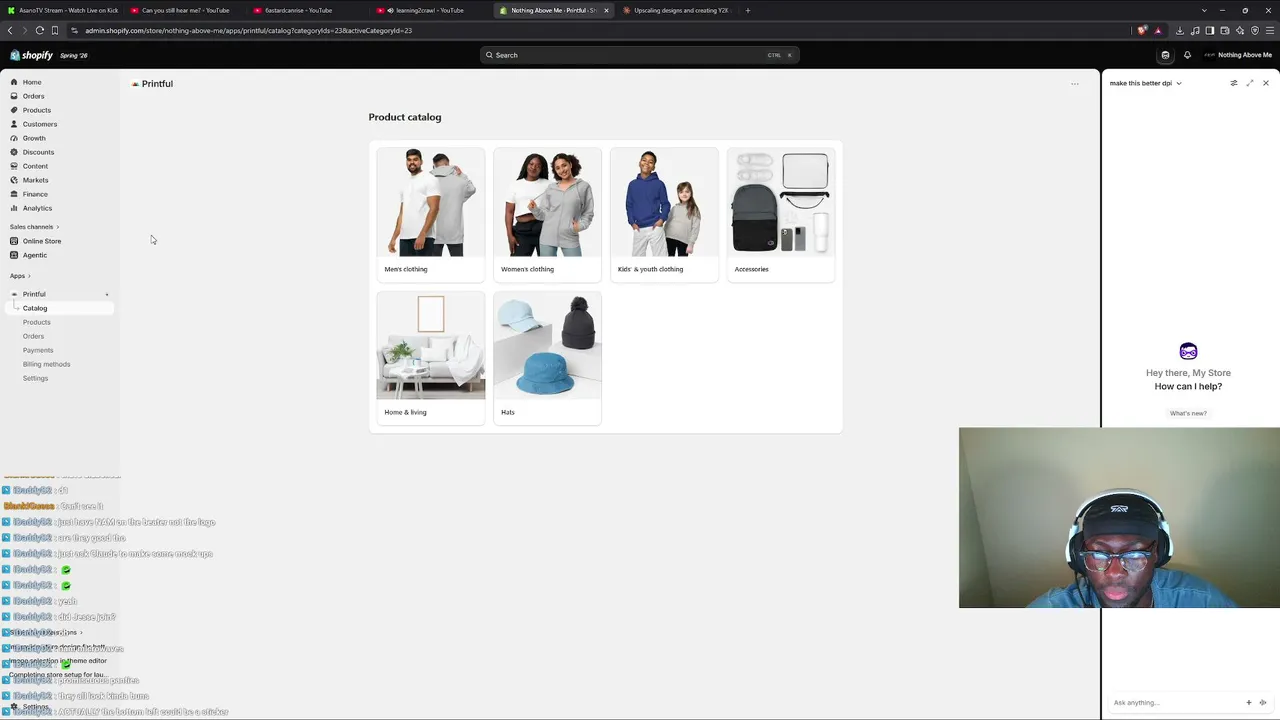Open the Brave Shields lion icon

1142,30
